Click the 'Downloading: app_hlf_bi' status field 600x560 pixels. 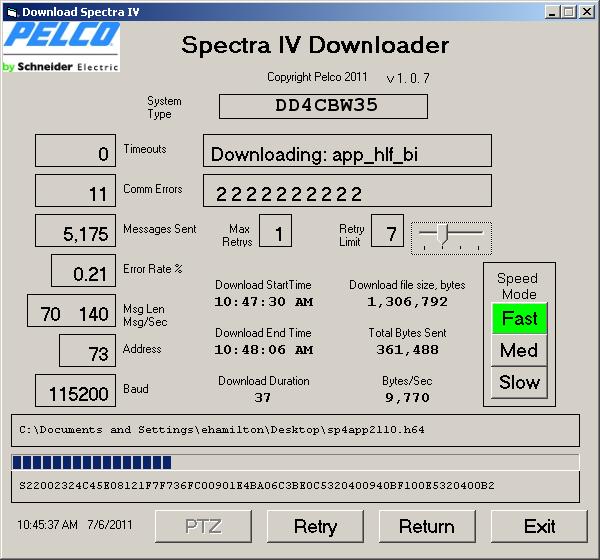click(x=347, y=150)
